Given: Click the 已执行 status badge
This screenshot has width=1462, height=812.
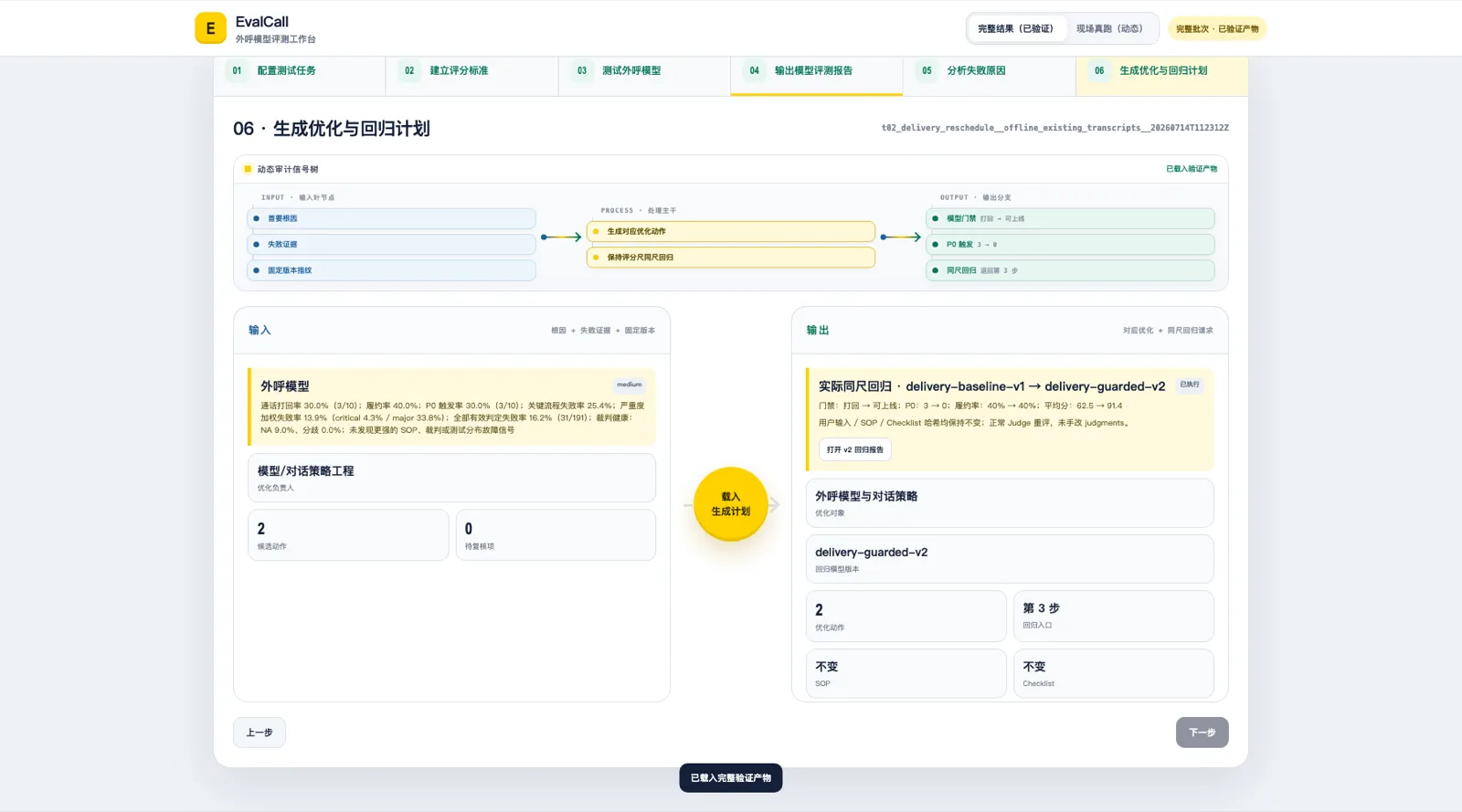Looking at the screenshot, I should [1190, 385].
